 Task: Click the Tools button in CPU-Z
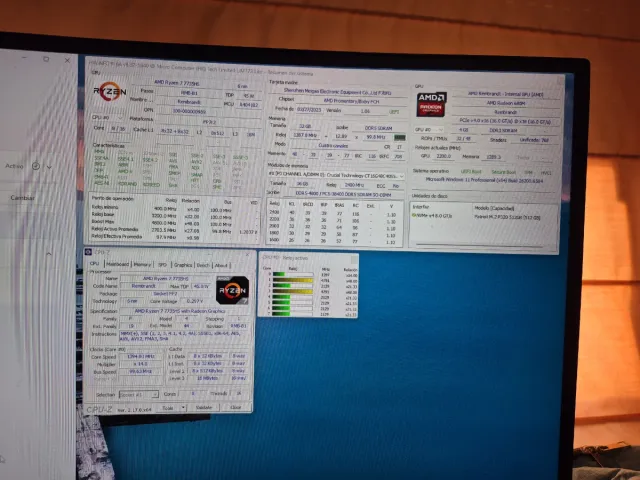pos(170,408)
